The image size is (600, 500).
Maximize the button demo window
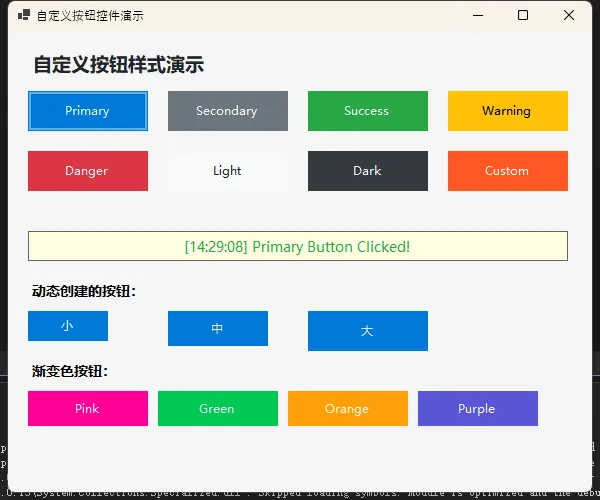[523, 15]
